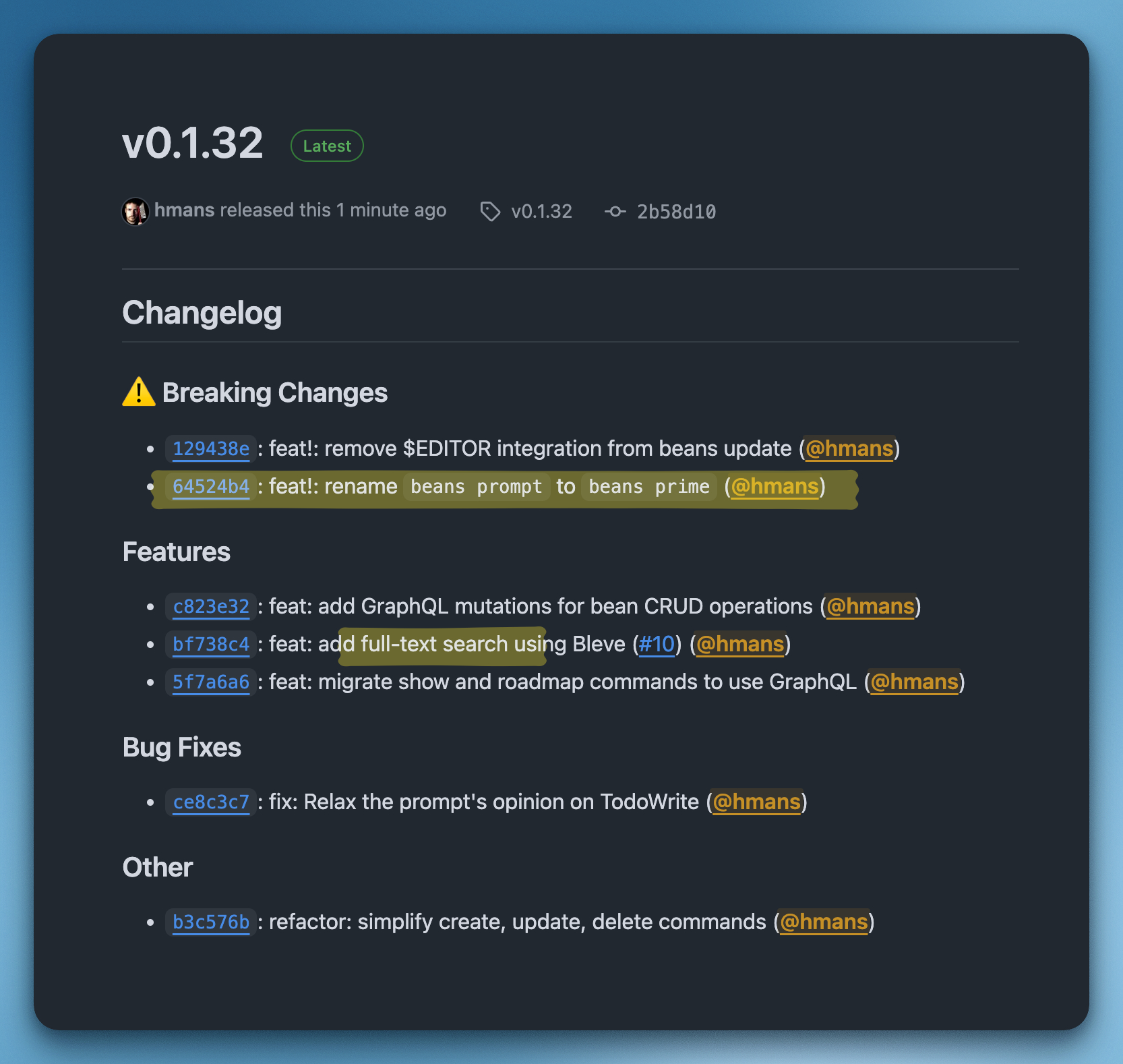
Task: Open commit 5f7a6a6 for GraphQL migration
Action: tap(211, 682)
